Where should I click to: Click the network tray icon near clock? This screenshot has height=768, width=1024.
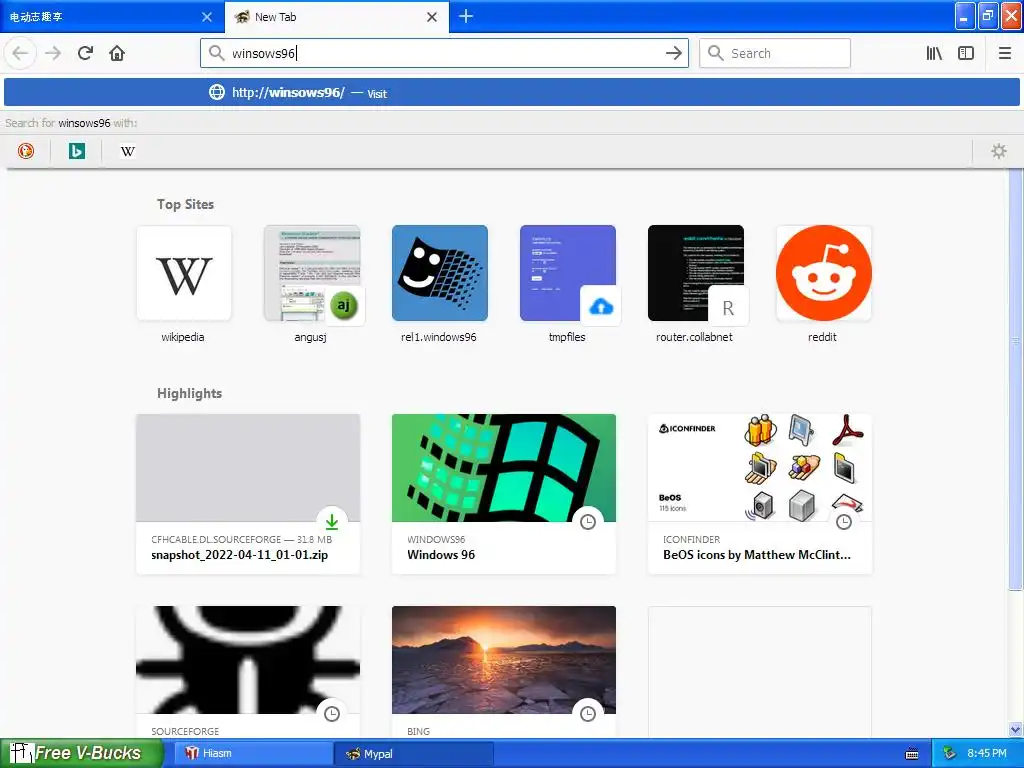tap(949, 754)
